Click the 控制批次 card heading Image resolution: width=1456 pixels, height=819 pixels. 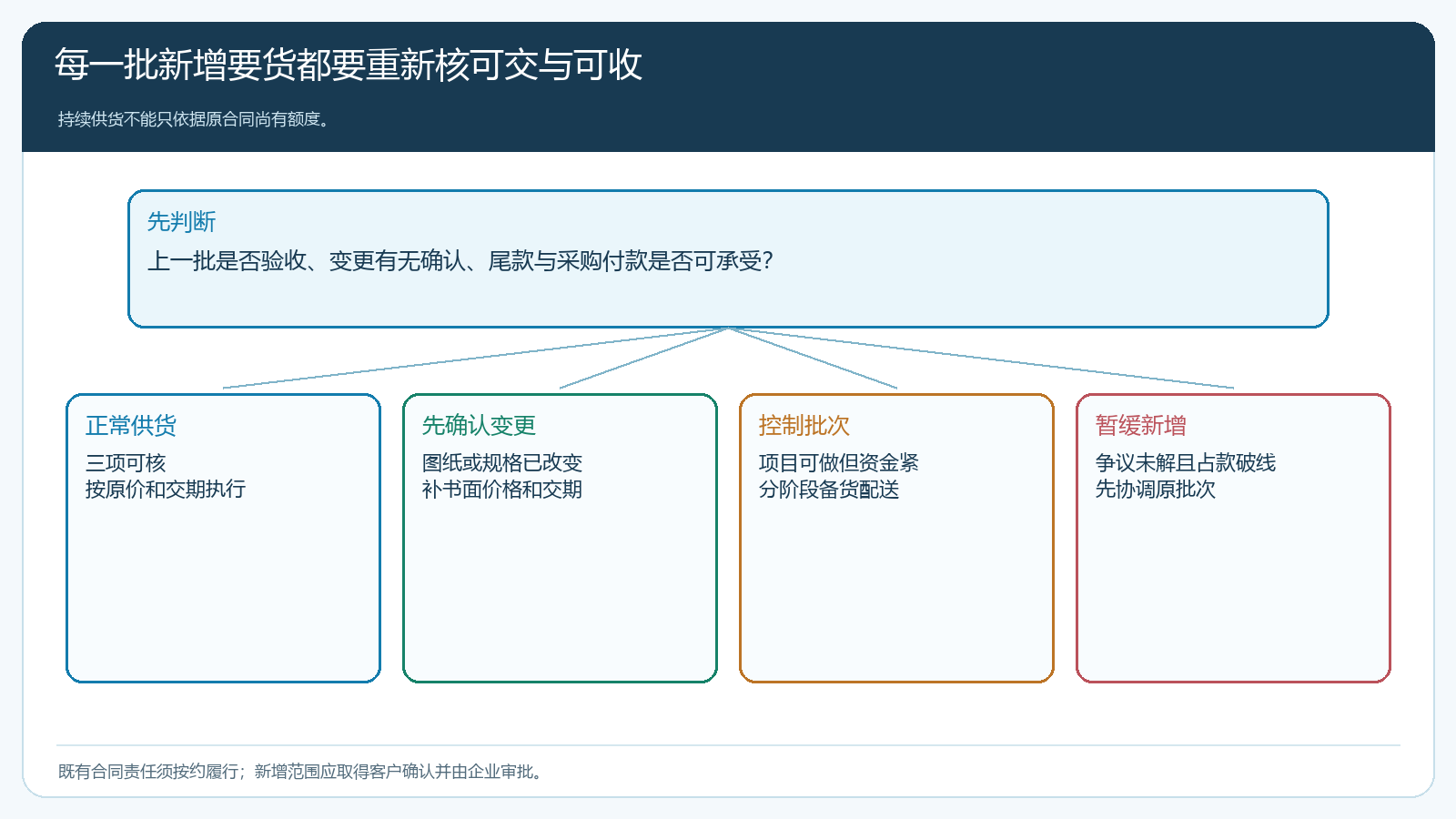(x=804, y=426)
